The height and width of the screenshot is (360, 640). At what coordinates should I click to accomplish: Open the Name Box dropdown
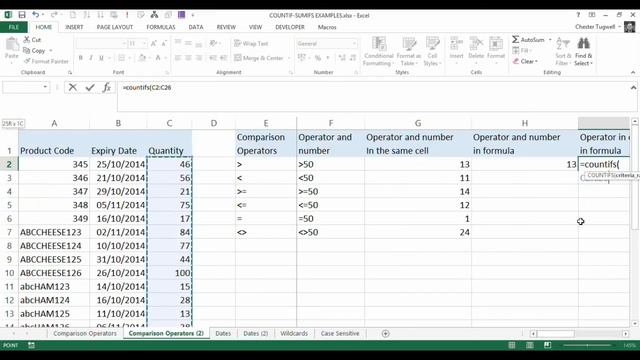click(45, 87)
